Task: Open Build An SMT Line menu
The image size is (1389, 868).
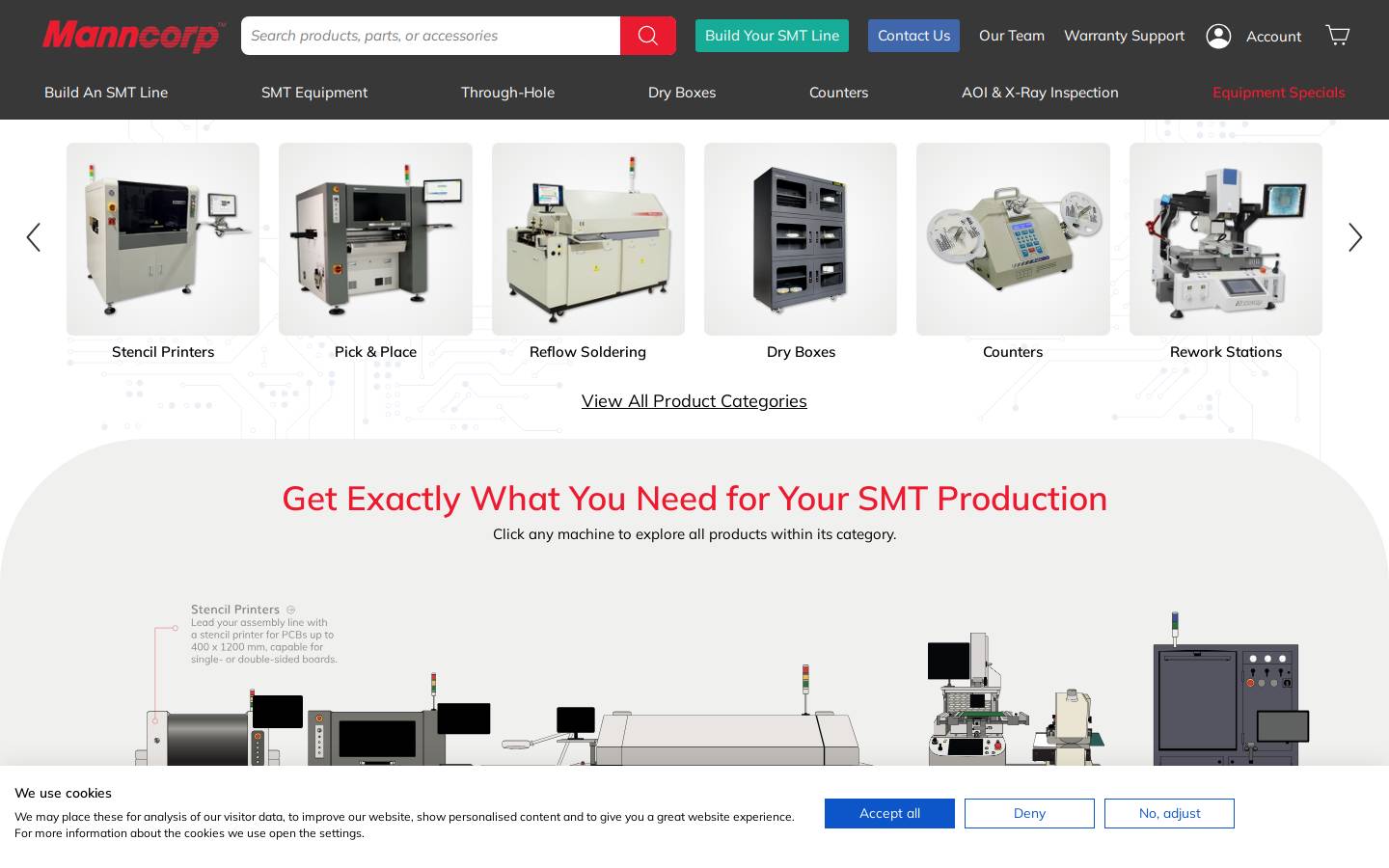Action: pos(106,93)
